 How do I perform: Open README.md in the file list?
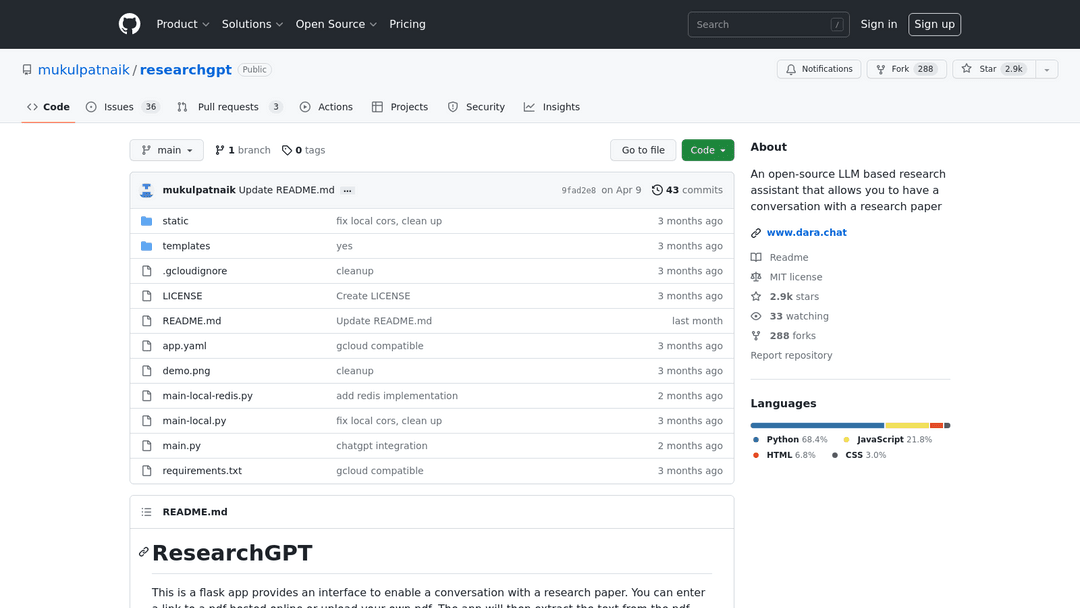(x=191, y=321)
